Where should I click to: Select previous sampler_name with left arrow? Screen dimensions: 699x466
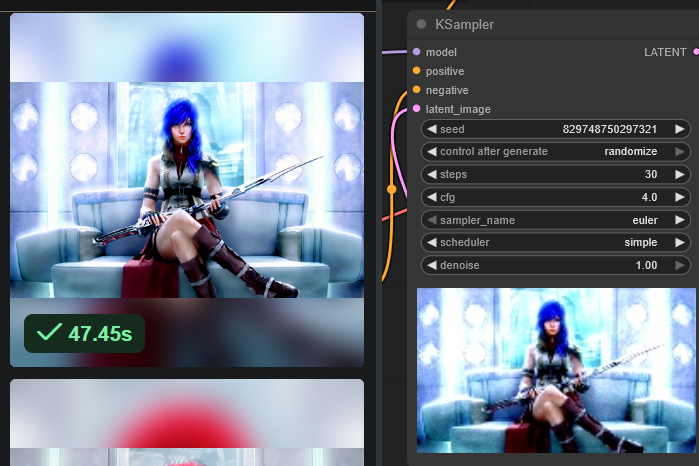click(432, 220)
